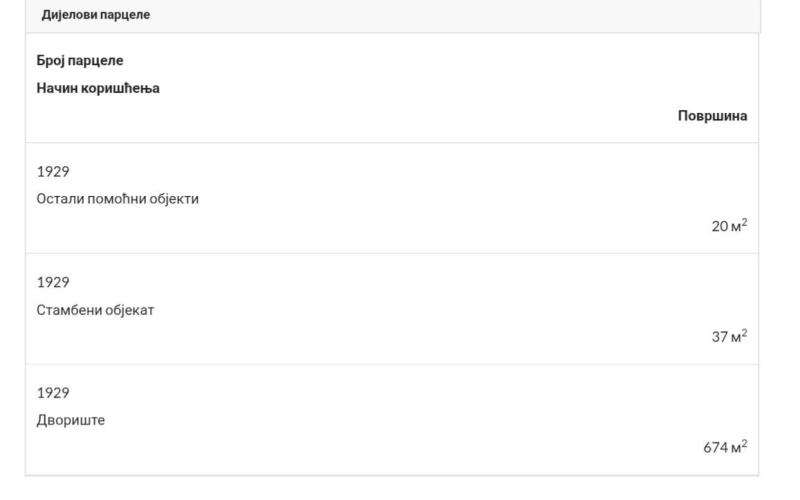Click the 37 м² area value

coord(729,336)
